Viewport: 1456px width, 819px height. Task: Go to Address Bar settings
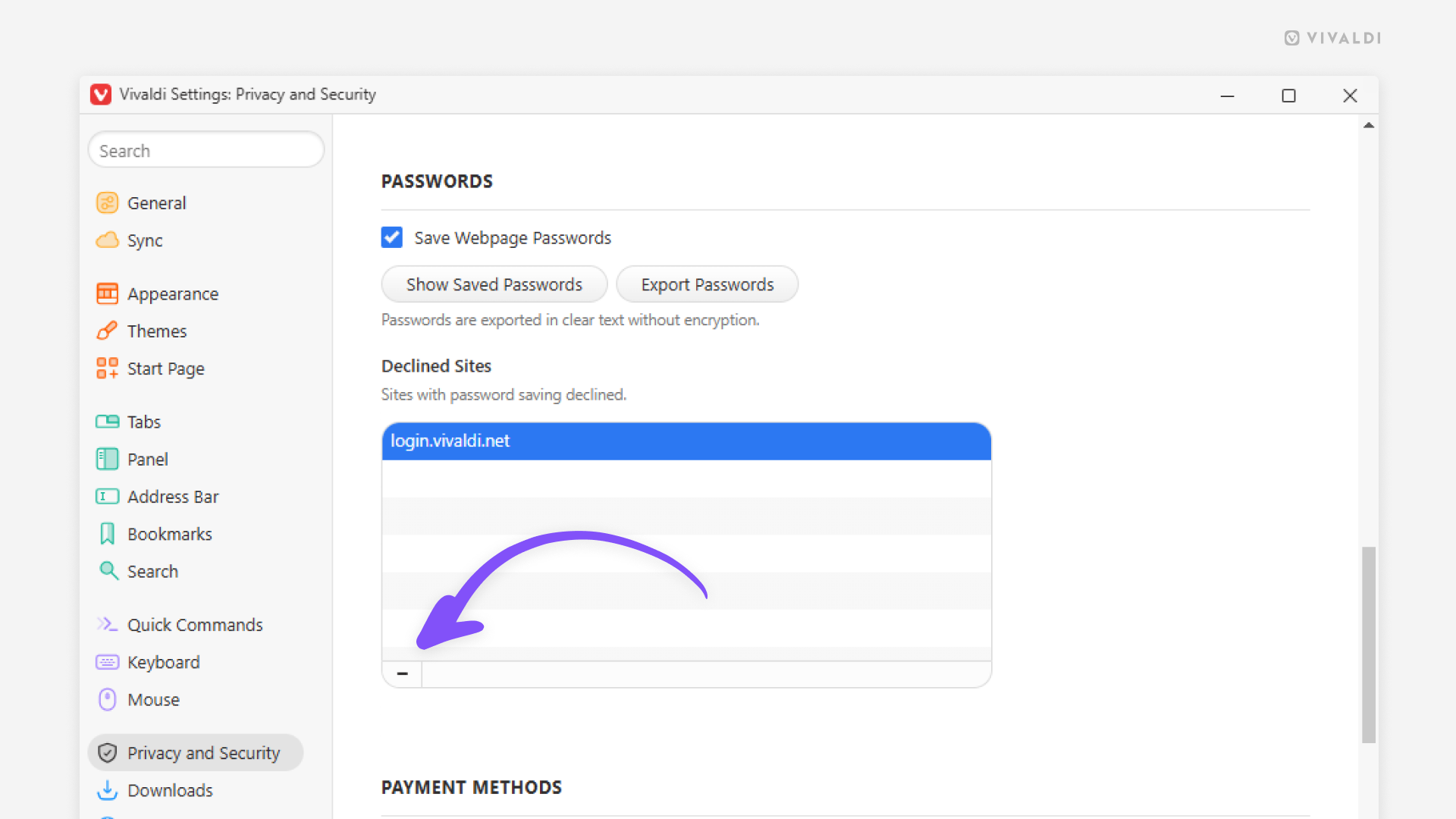pos(173,497)
